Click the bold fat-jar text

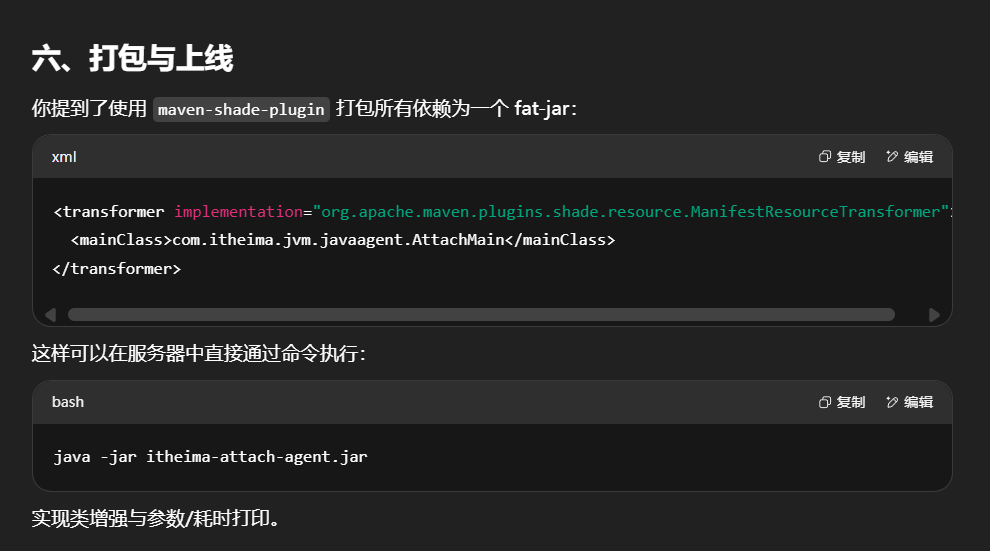point(542,109)
